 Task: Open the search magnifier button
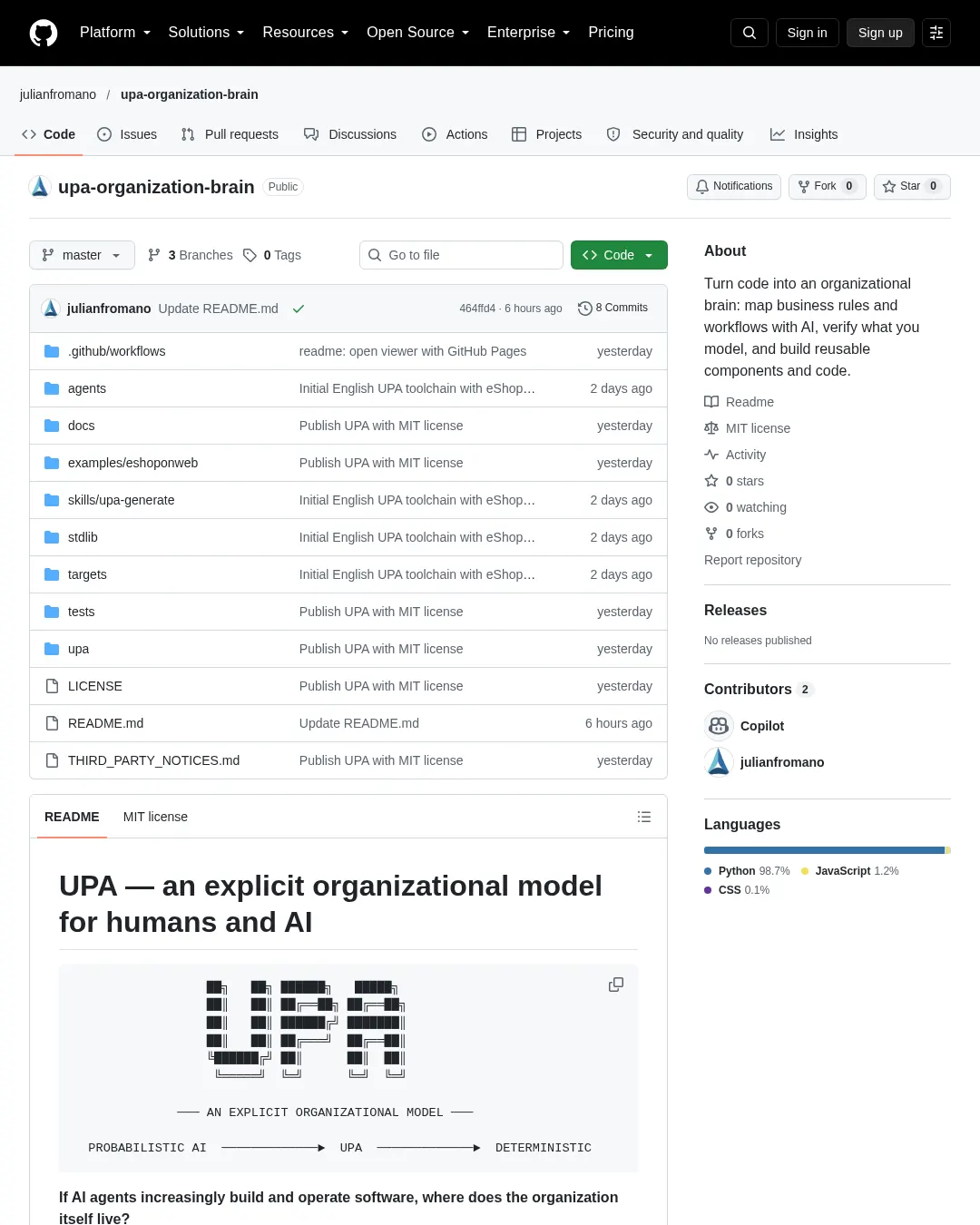pyautogui.click(x=750, y=33)
